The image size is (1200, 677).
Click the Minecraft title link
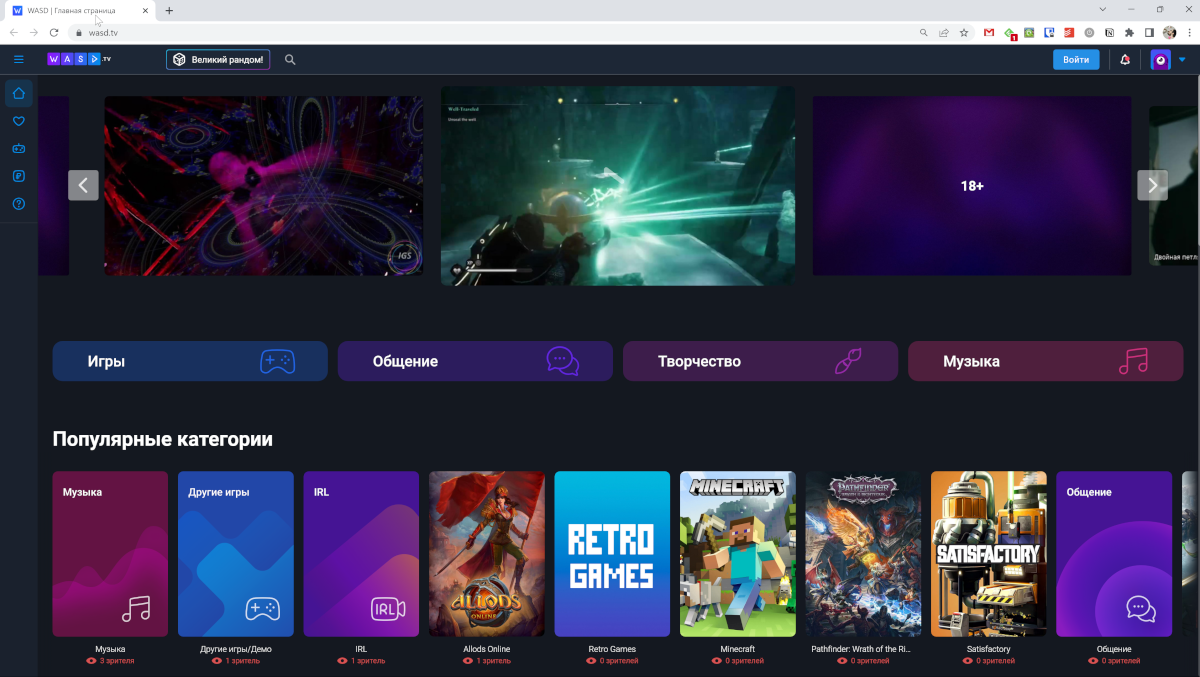click(x=738, y=649)
